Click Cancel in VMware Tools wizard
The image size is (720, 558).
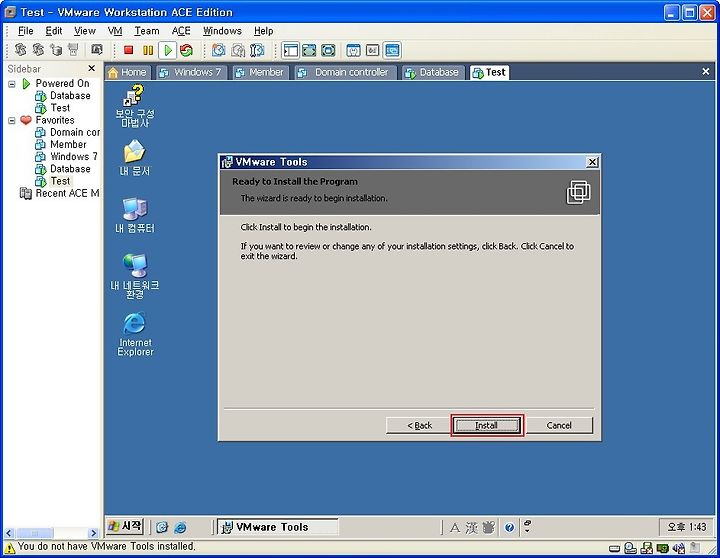click(x=559, y=425)
